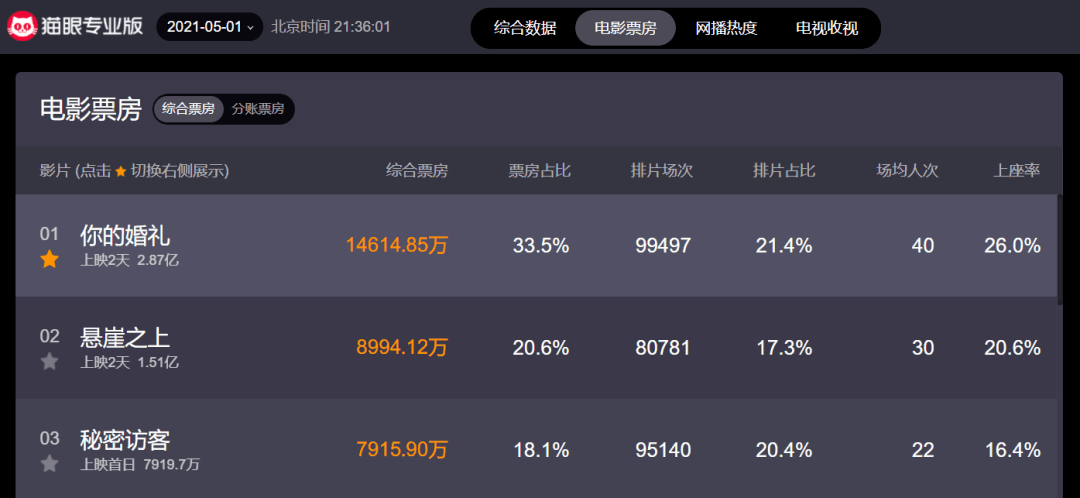Viewport: 1080px width, 498px height.
Task: Switch to the 电影票房 tab
Action: 625,28
